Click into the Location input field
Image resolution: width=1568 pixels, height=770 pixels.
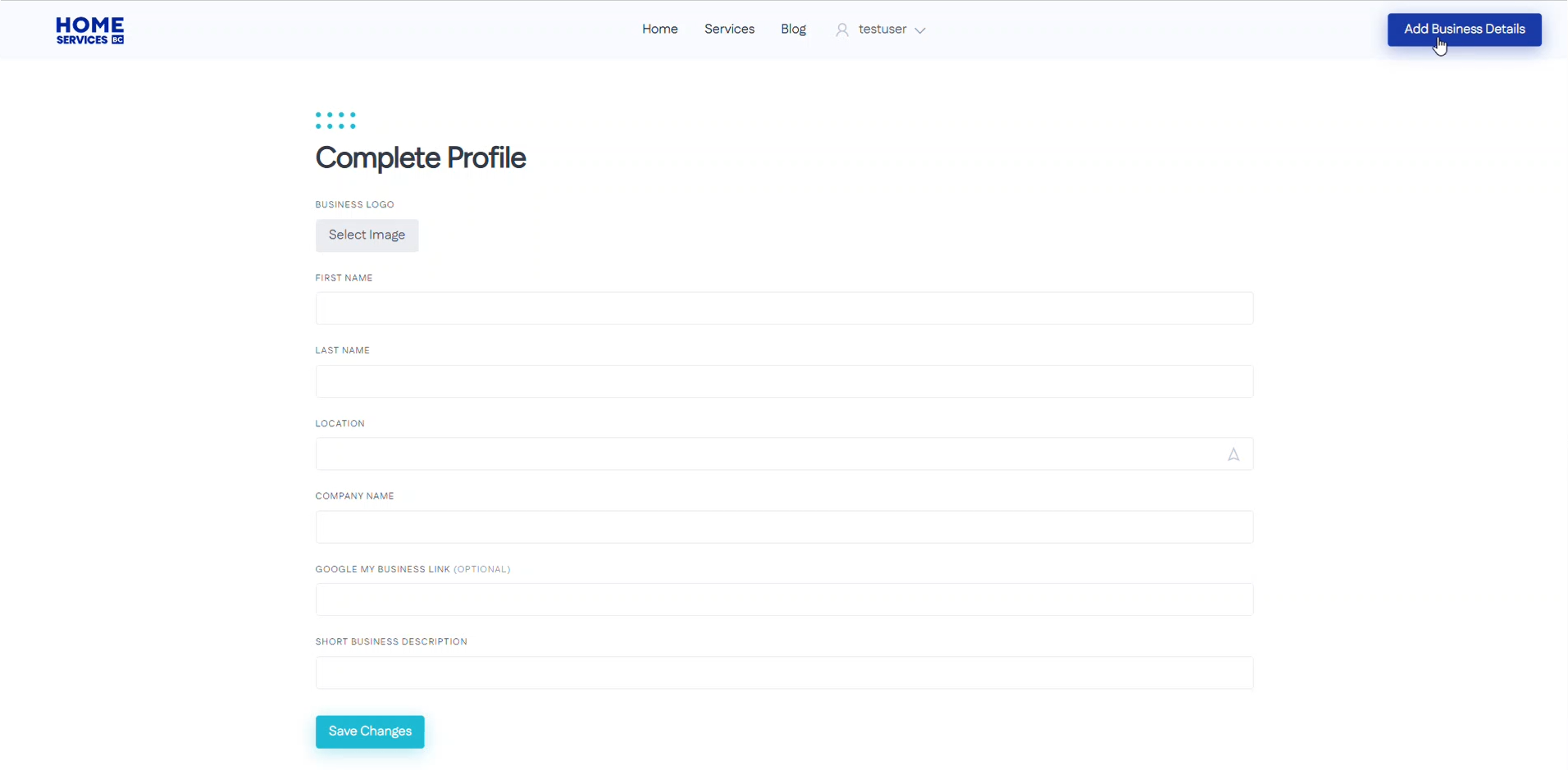[784, 453]
